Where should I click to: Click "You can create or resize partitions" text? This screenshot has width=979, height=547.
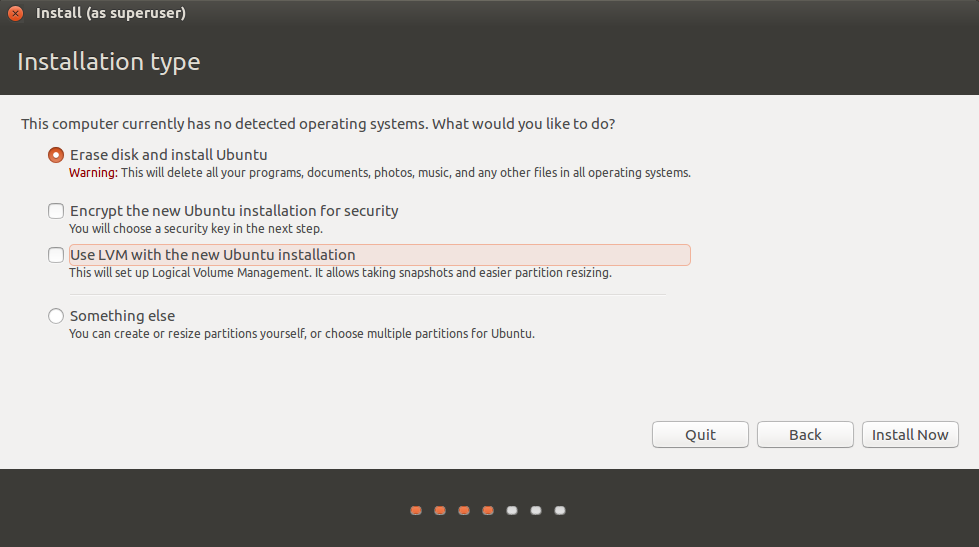pos(302,334)
